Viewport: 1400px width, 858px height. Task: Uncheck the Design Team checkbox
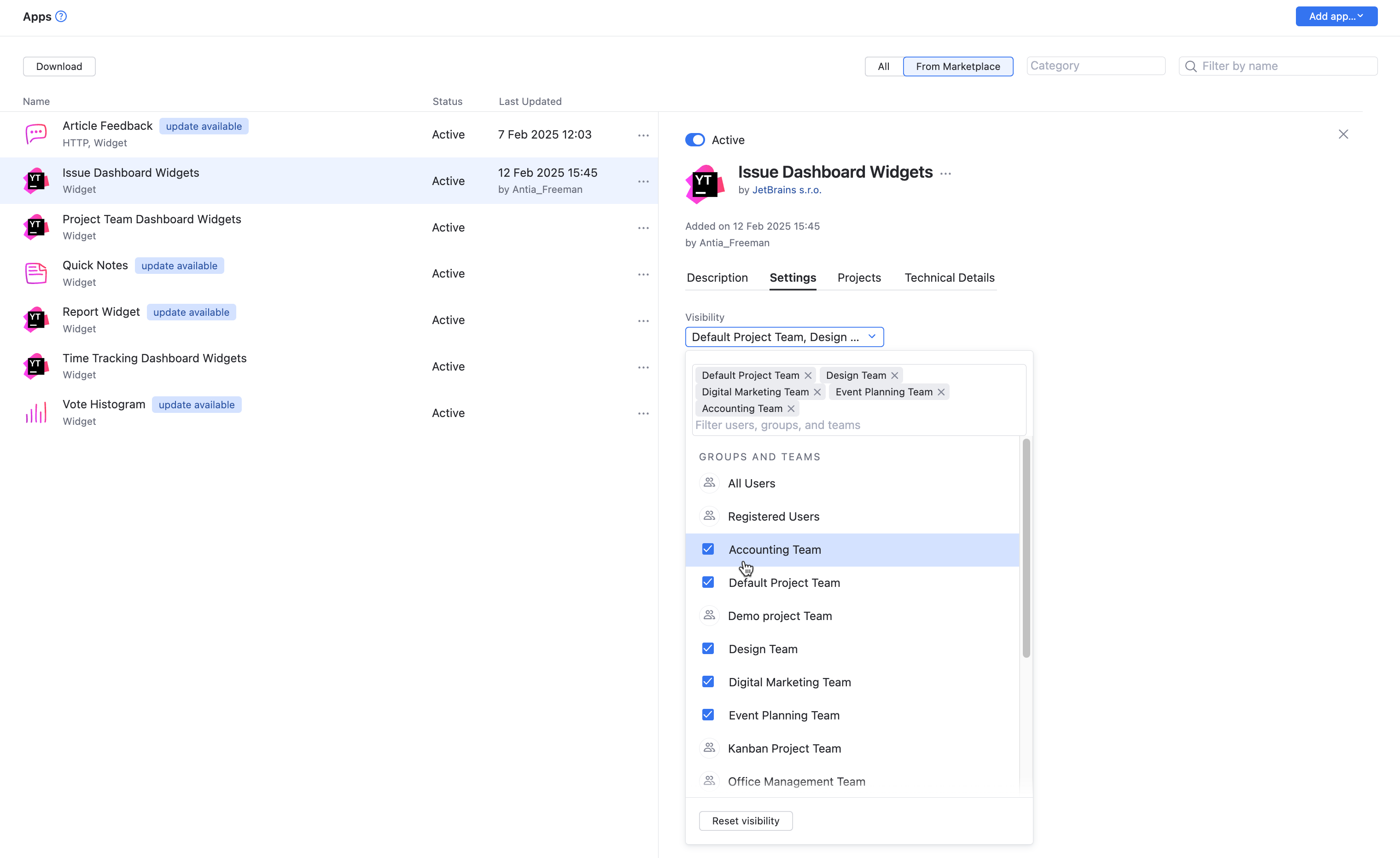708,648
